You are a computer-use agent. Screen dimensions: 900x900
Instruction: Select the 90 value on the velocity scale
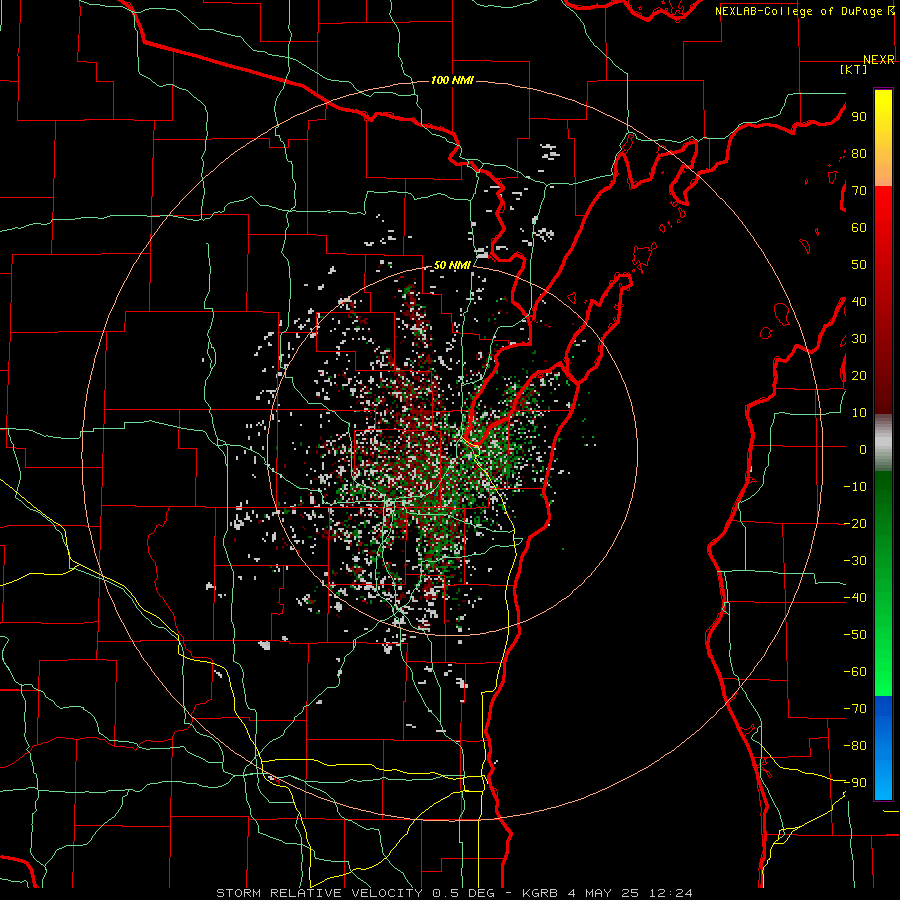[859, 117]
